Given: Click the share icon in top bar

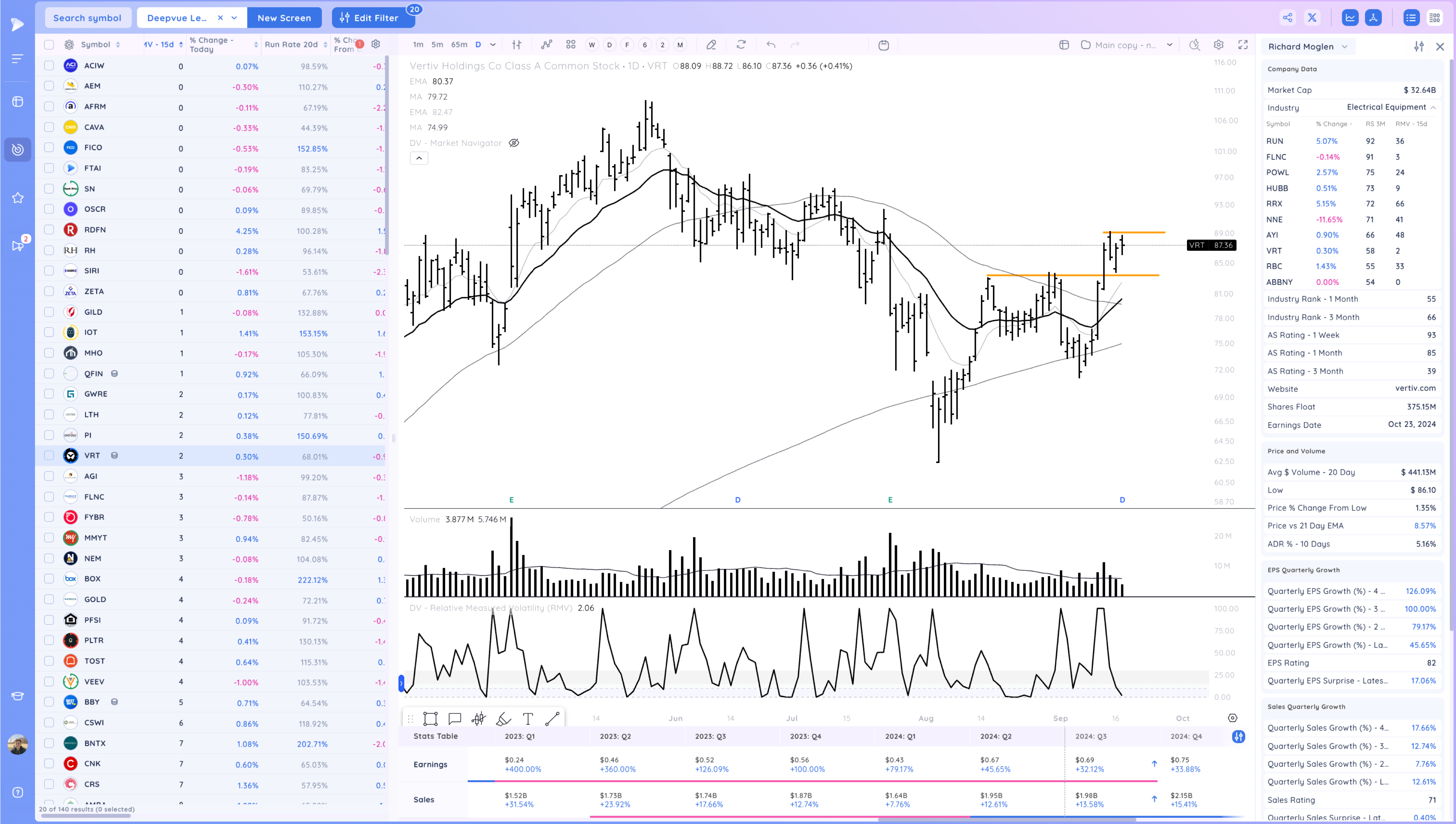Looking at the screenshot, I should click(x=1287, y=17).
